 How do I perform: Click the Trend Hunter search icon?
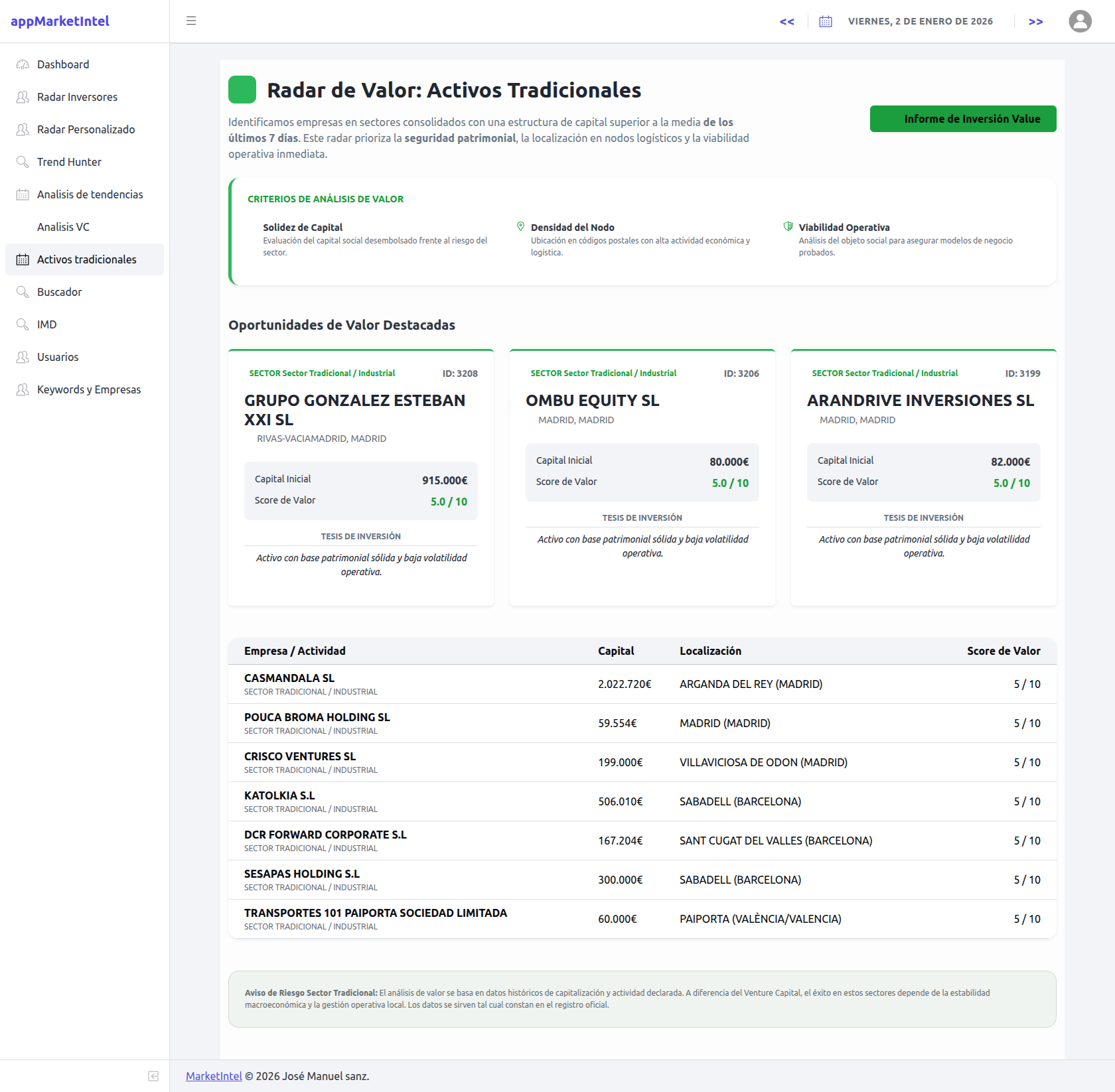click(23, 161)
